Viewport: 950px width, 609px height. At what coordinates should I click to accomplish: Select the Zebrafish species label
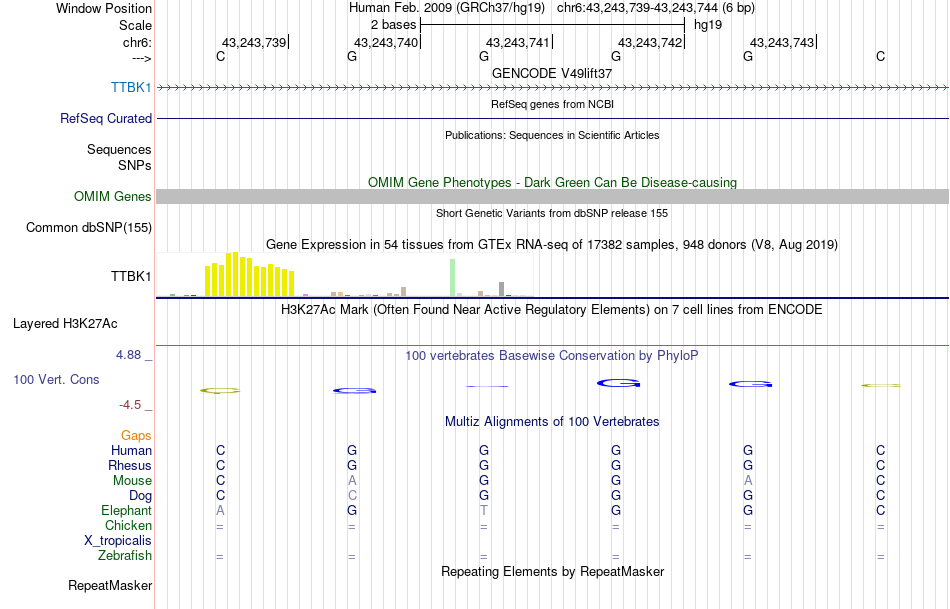125,555
